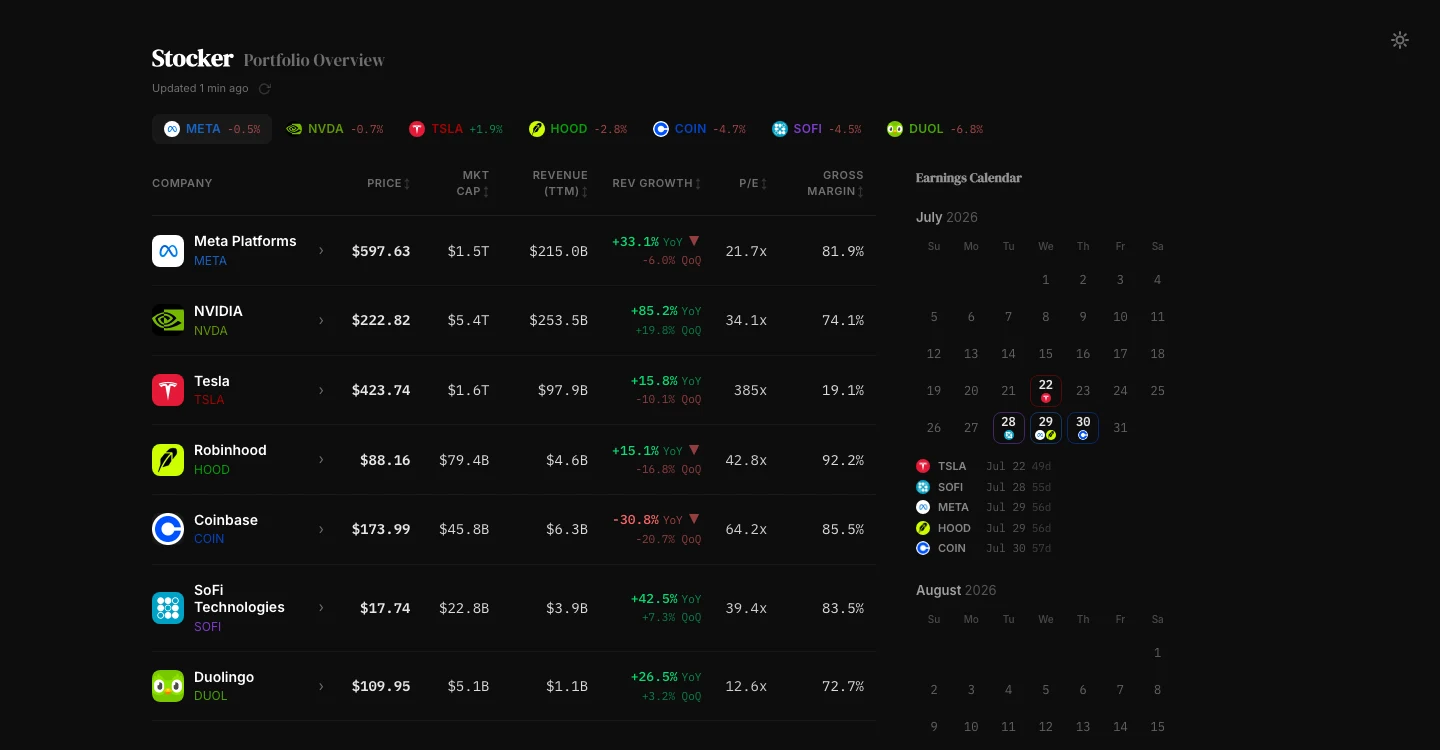Viewport: 1440px width, 750px height.
Task: Click META entry in earnings list
Action: (x=985, y=507)
